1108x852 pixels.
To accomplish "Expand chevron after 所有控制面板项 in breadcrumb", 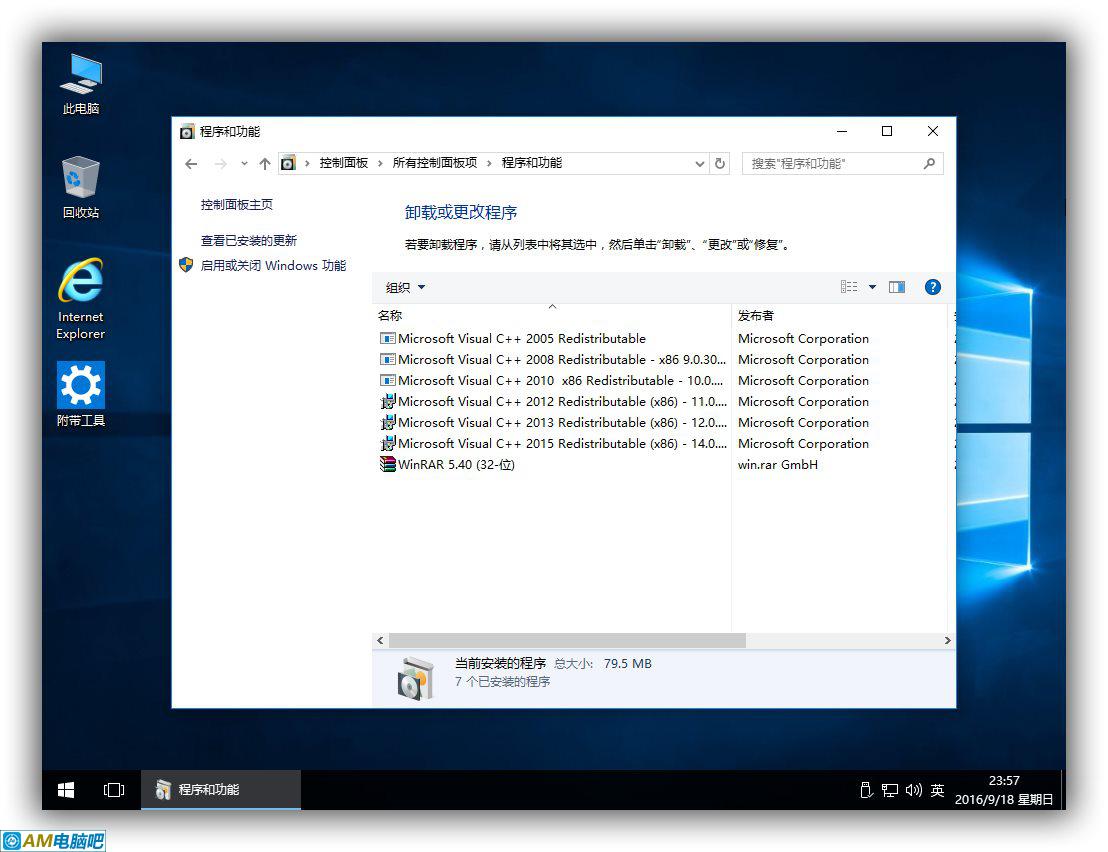I will (x=489, y=163).
